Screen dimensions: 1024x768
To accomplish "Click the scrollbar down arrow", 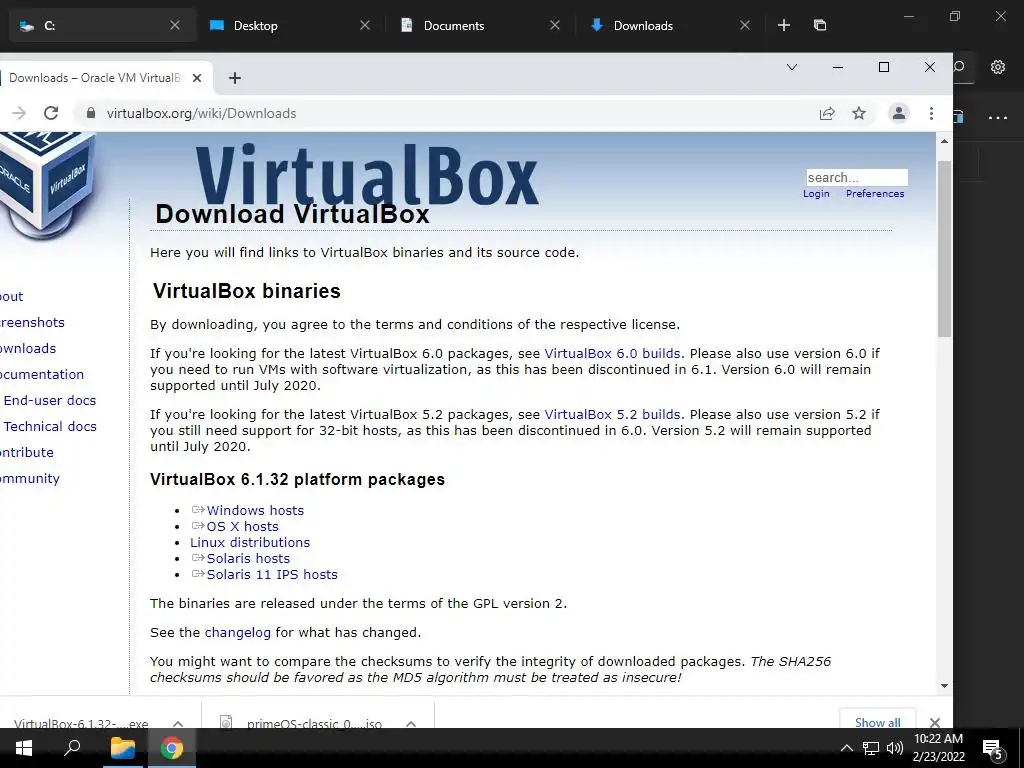I will pos(944,686).
